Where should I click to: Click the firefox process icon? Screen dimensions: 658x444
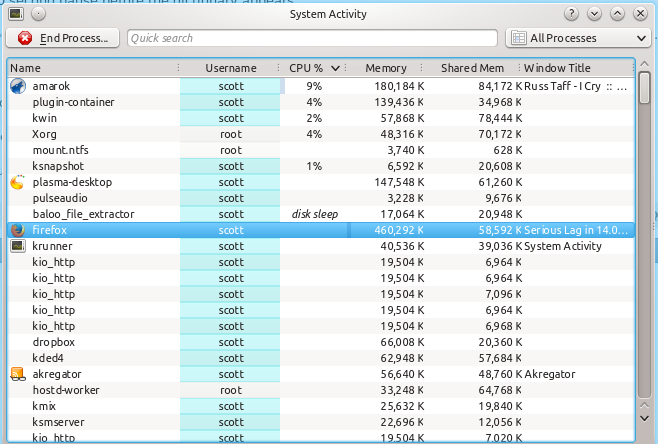(17, 230)
